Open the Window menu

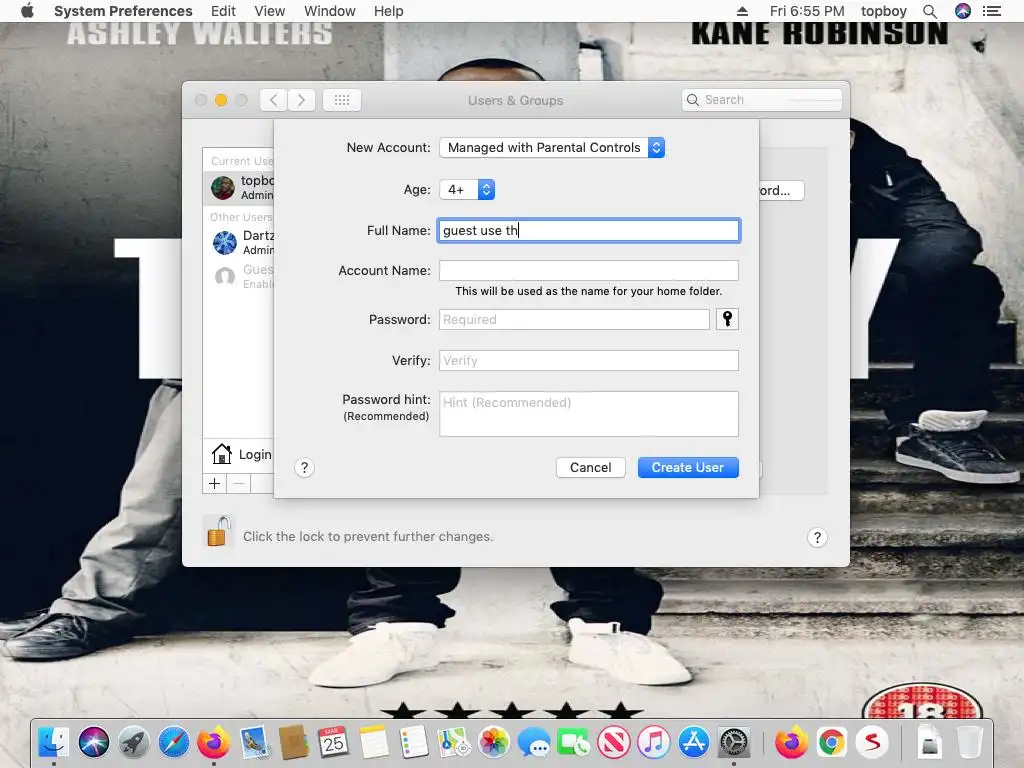[329, 11]
